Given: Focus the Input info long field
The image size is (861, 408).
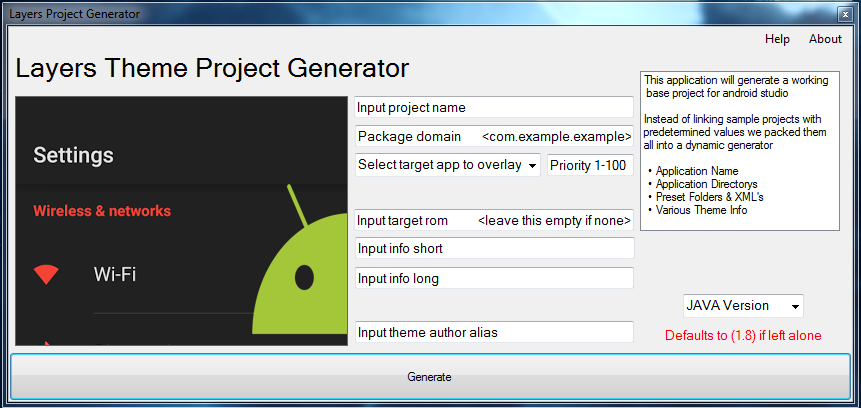Looking at the screenshot, I should pyautogui.click(x=494, y=278).
